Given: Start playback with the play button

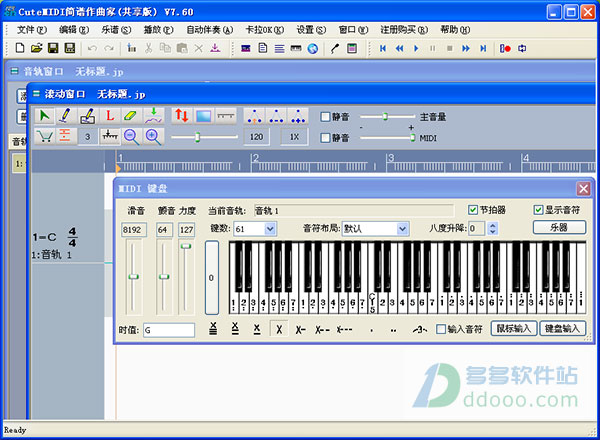Looking at the screenshot, I should (416, 48).
